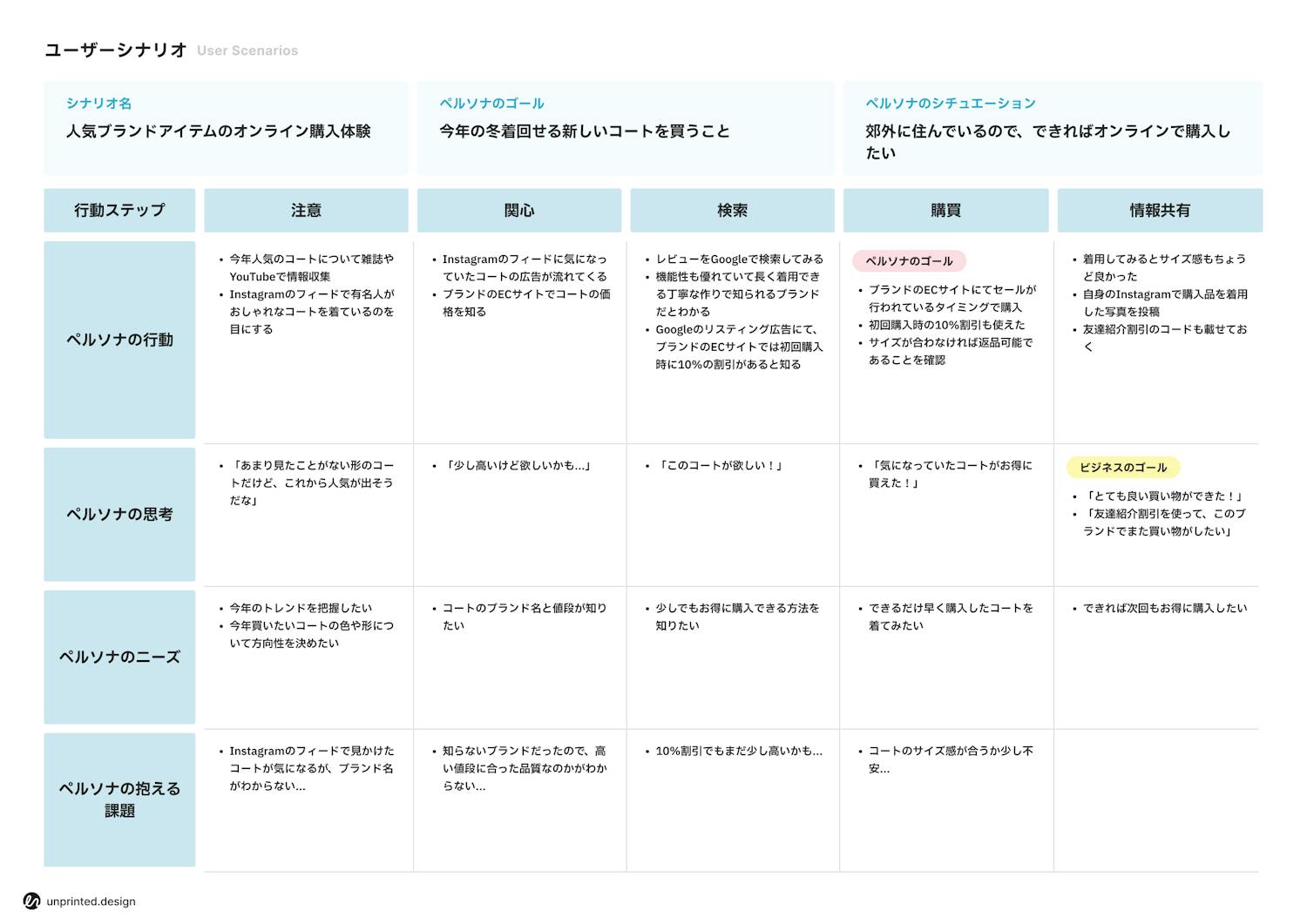The image size is (1307, 924).
Task: Click the シナリオ名 card heading
Action: (x=98, y=104)
